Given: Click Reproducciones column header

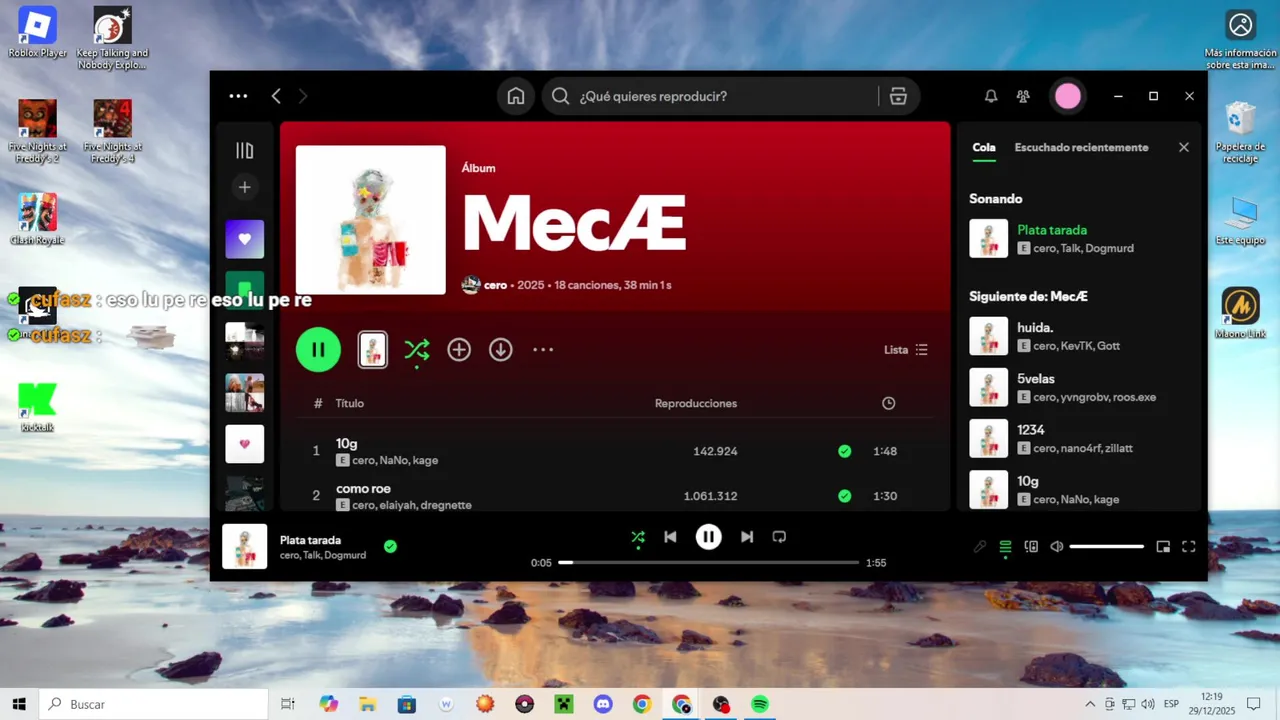Looking at the screenshot, I should (696, 403).
